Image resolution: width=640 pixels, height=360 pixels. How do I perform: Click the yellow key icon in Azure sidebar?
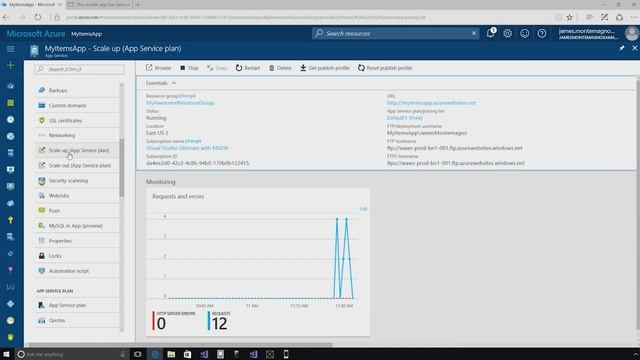coord(10,220)
